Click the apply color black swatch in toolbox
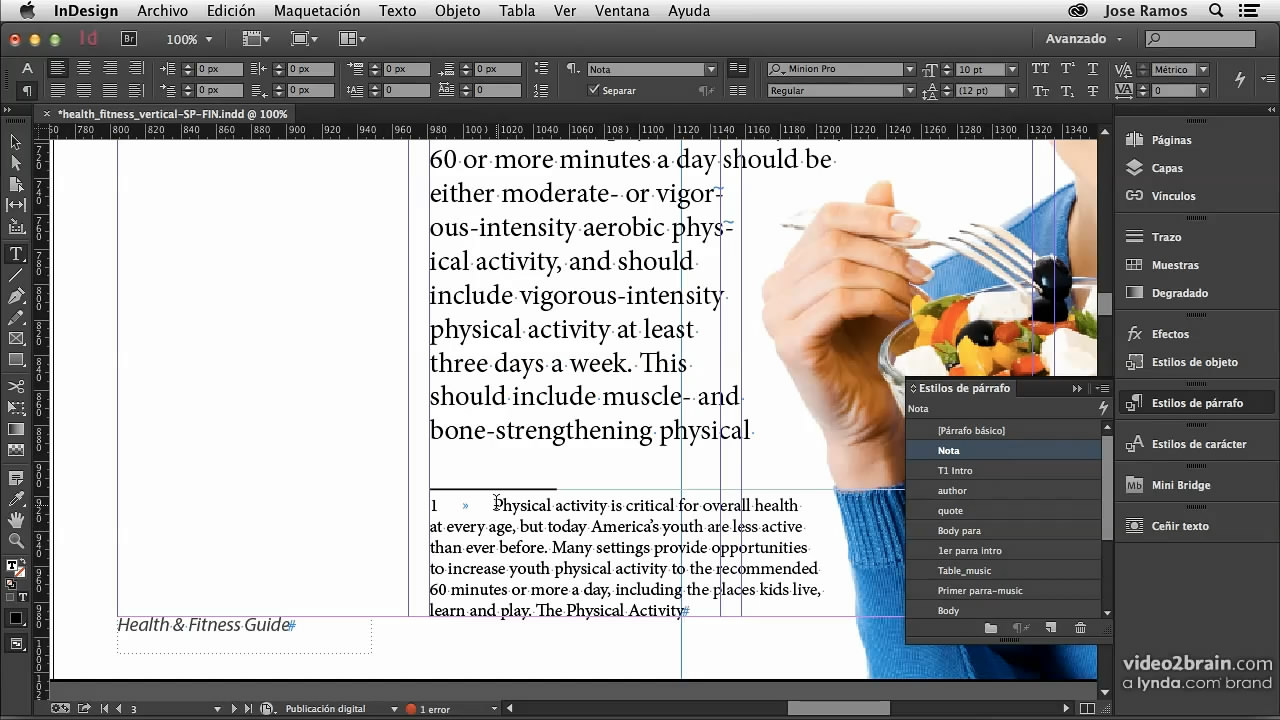This screenshot has height=720, width=1280. pyautogui.click(x=16, y=618)
